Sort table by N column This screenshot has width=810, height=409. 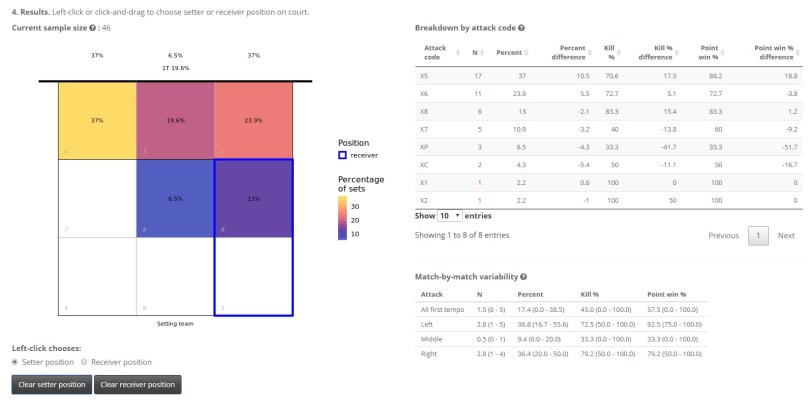475,54
